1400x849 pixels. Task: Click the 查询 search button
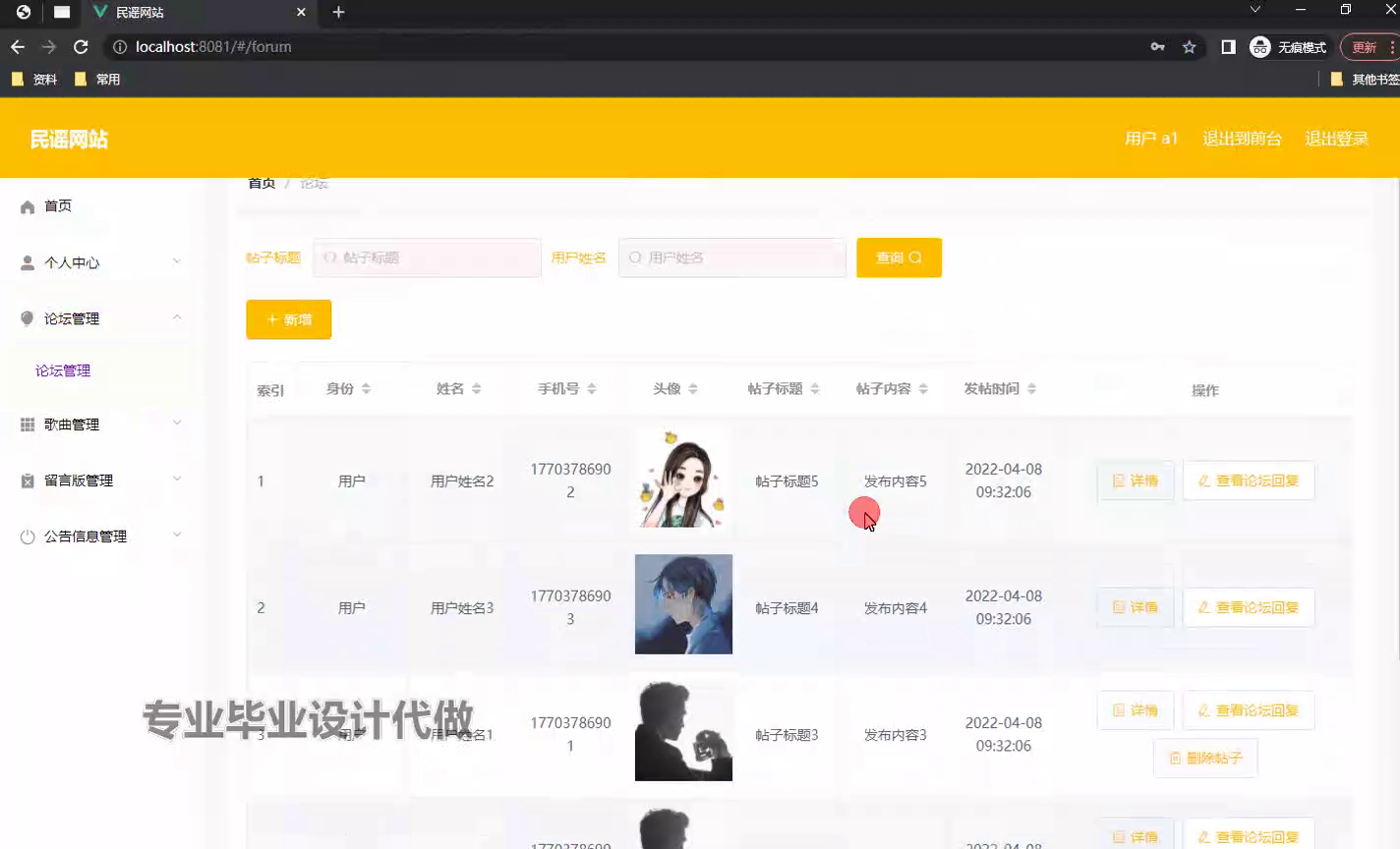899,257
